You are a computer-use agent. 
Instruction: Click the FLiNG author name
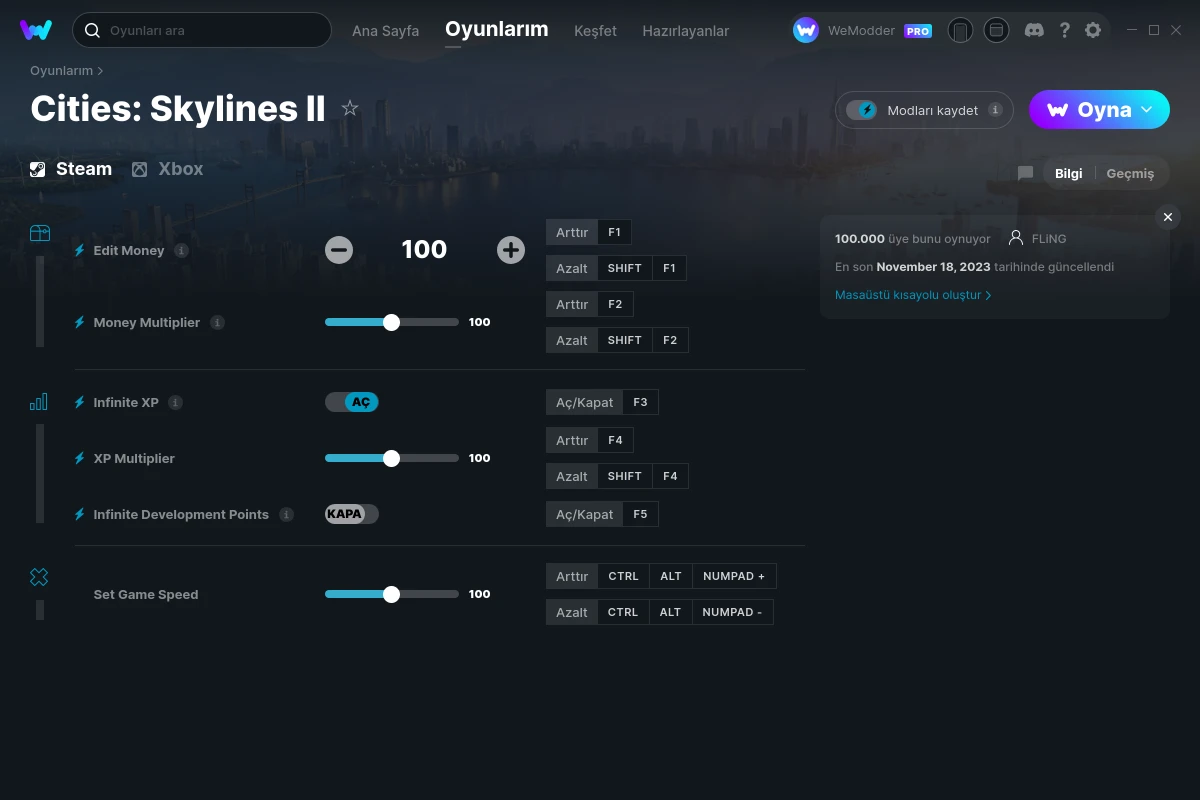(x=1049, y=239)
